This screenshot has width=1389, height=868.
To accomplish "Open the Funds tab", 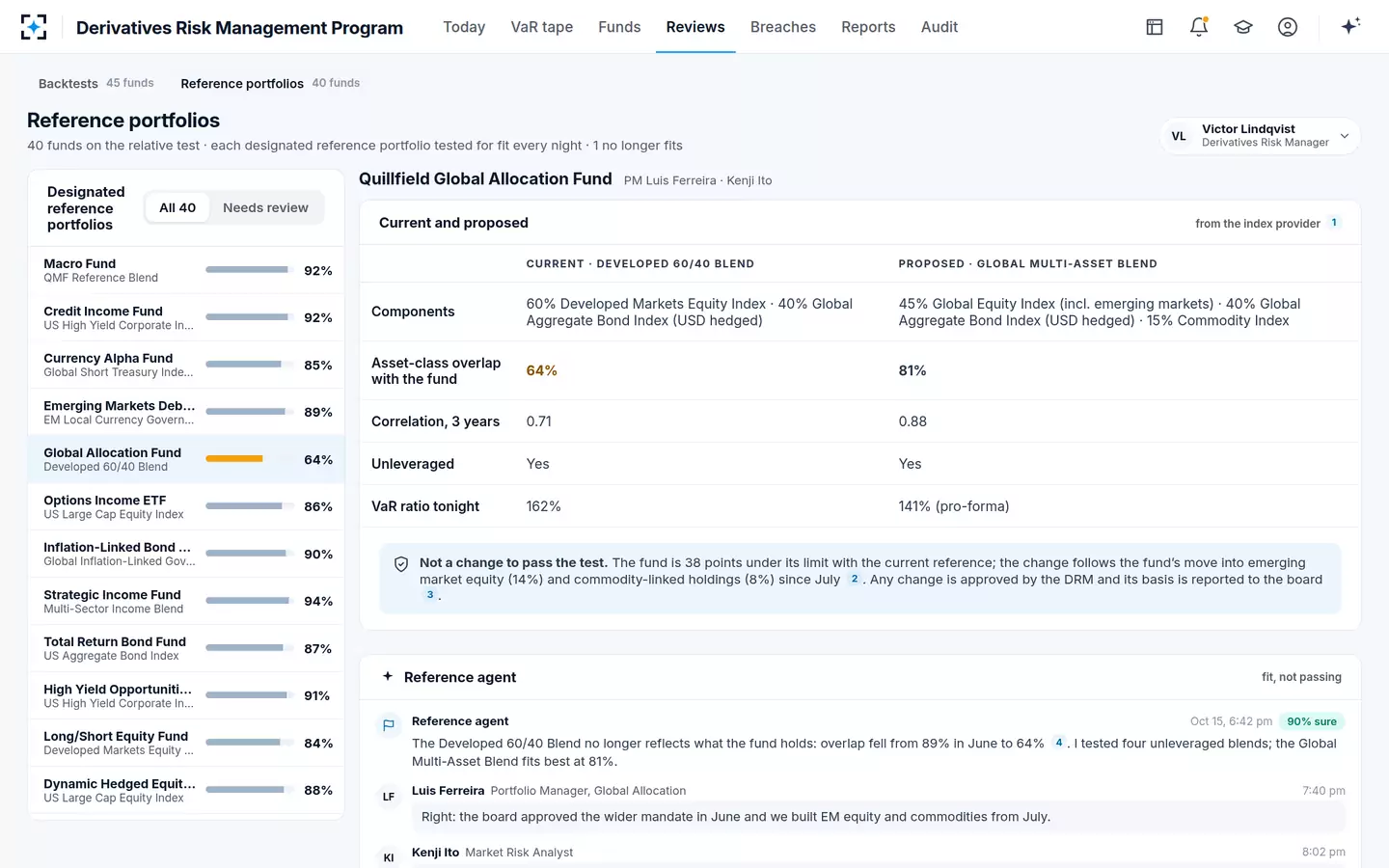I will tap(619, 27).
